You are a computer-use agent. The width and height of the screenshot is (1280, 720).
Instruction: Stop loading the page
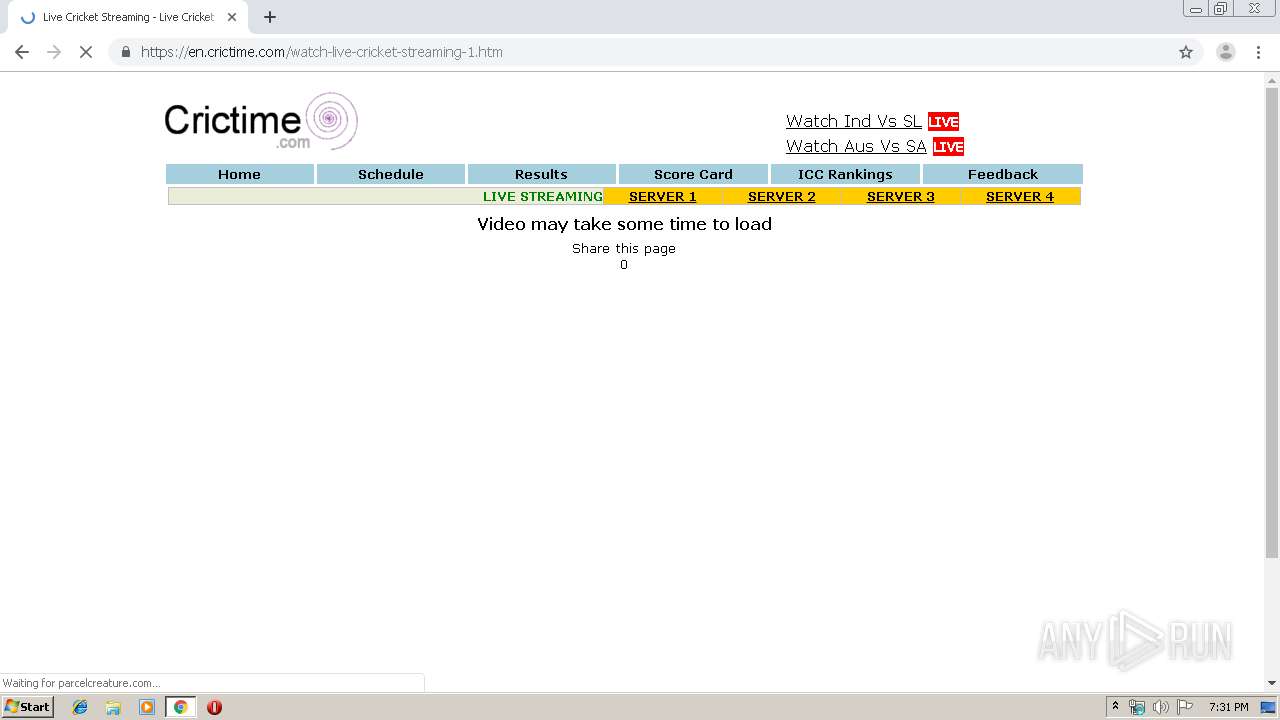(86, 52)
